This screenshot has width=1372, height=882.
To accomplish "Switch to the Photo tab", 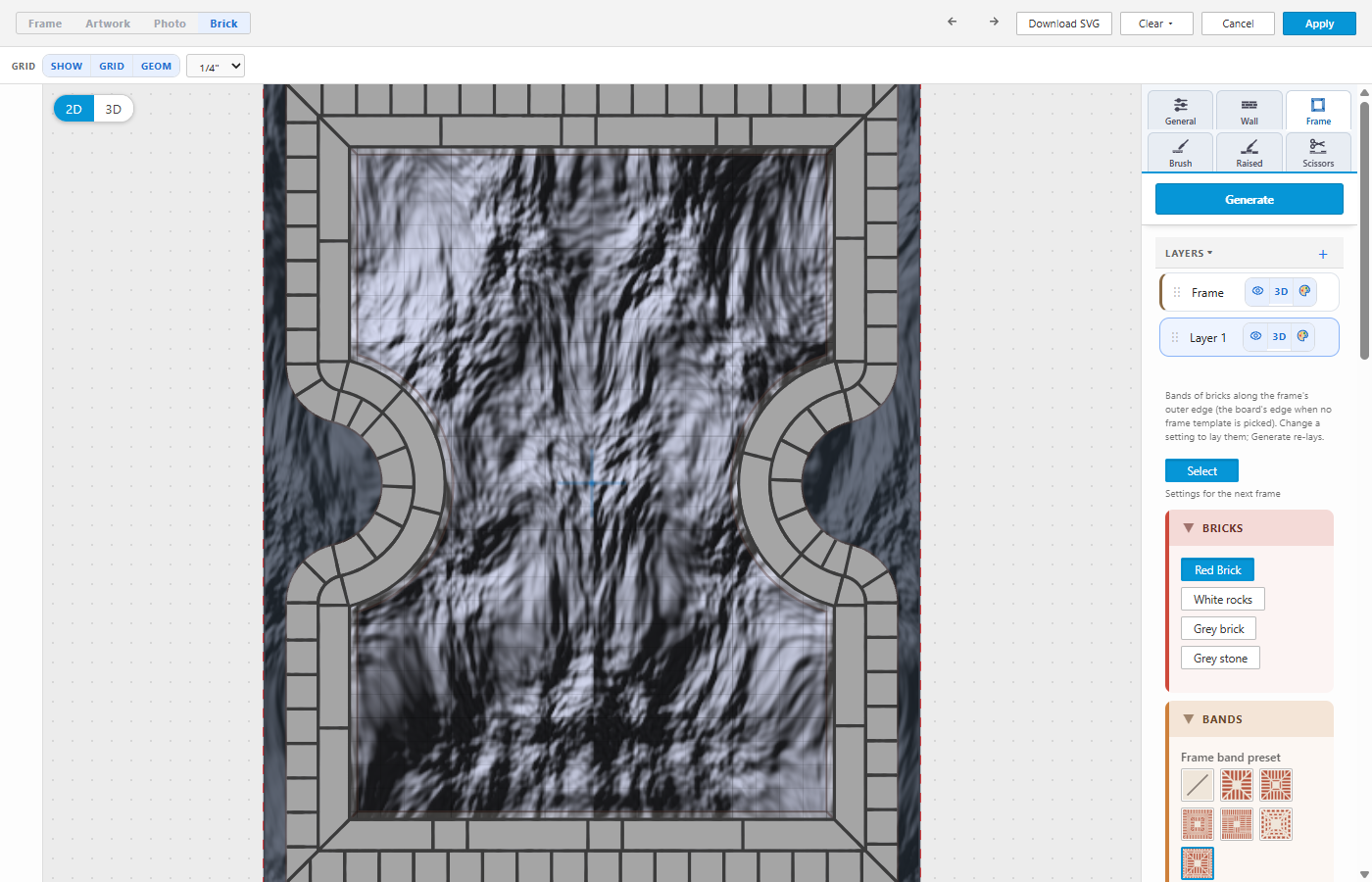I will point(170,24).
